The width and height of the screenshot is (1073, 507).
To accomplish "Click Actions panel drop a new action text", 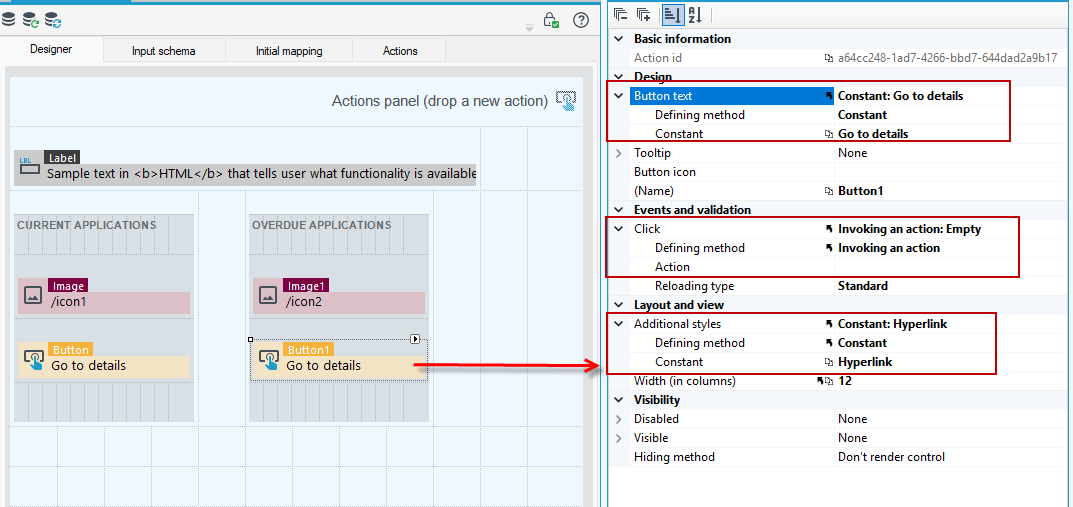I will (440, 101).
